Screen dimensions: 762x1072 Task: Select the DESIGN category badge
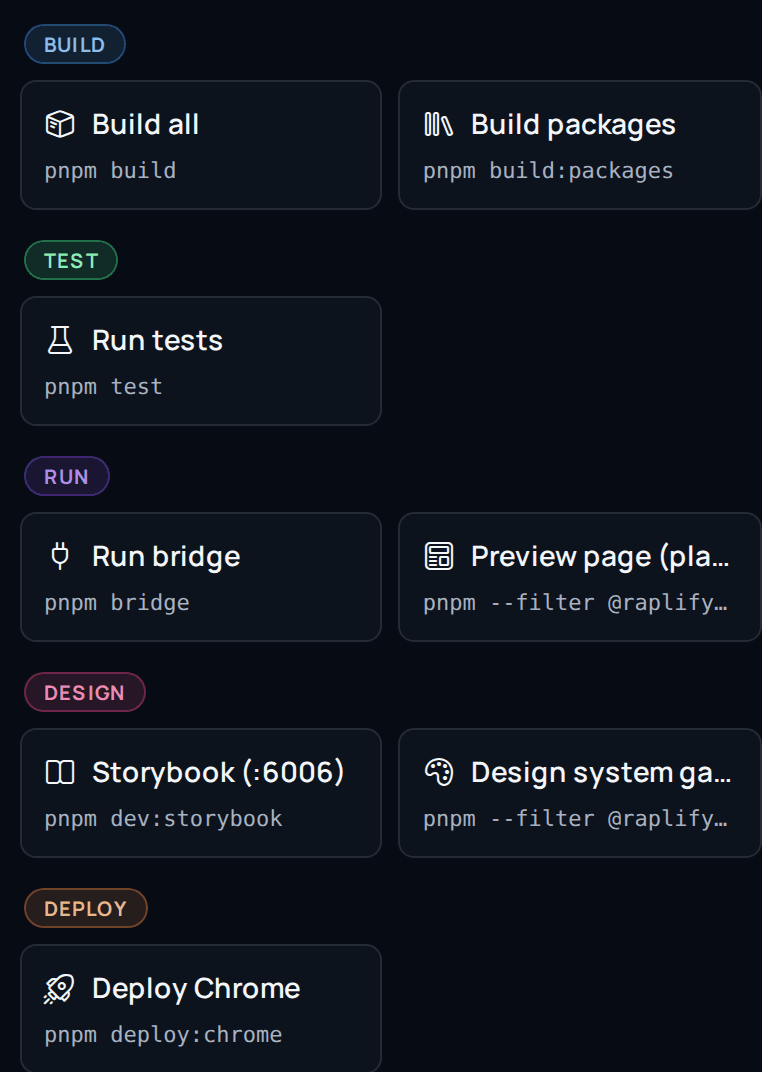click(85, 693)
